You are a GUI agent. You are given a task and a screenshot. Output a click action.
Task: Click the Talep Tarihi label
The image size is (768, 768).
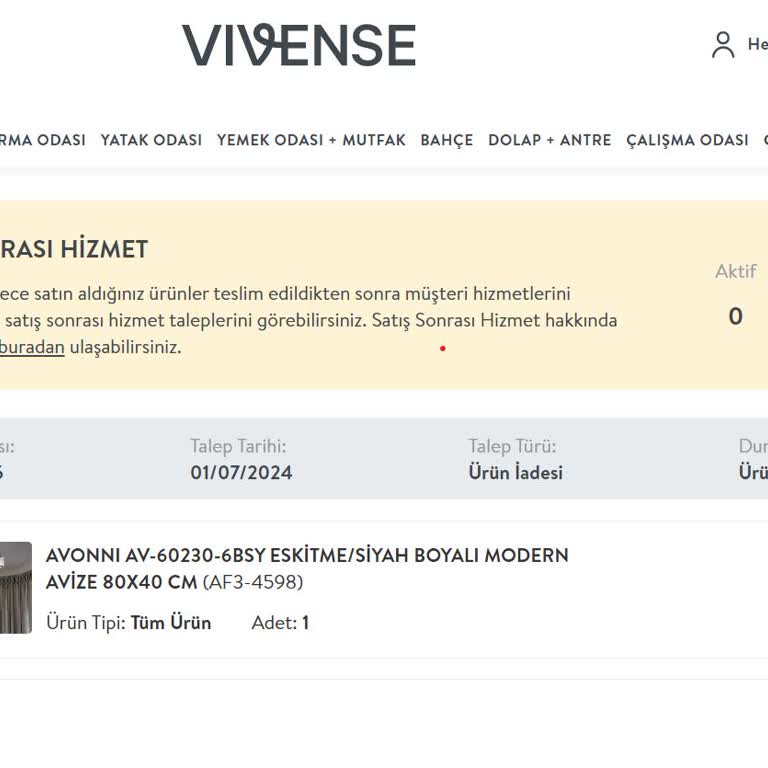click(238, 446)
